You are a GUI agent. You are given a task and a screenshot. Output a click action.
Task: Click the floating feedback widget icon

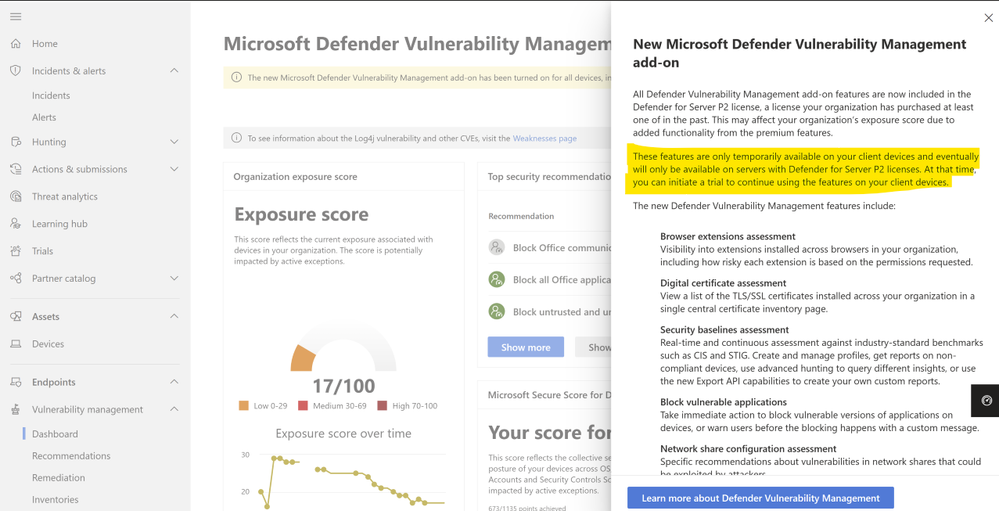tap(987, 401)
